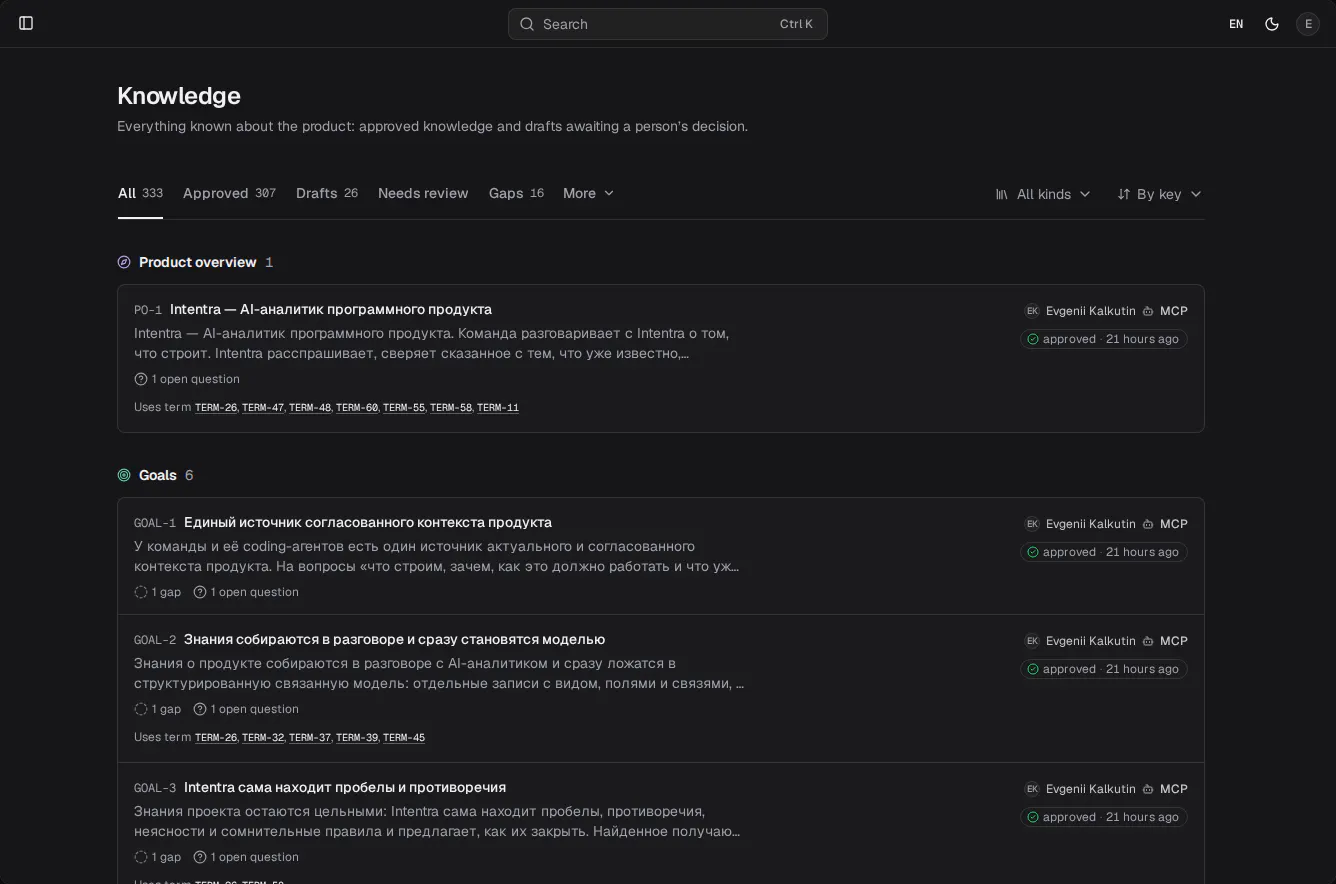The width and height of the screenshot is (1336, 884).
Task: Open the TERM-32 term link
Action: click(263, 738)
